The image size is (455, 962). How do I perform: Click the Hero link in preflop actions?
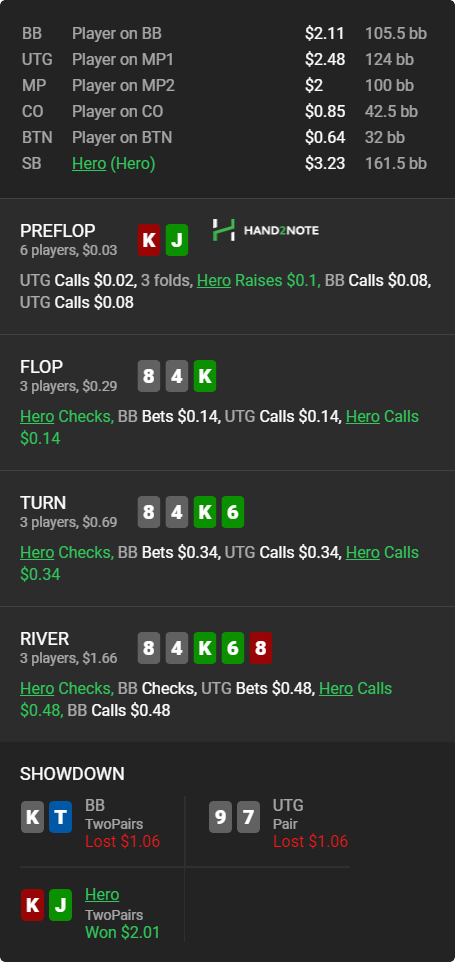(214, 280)
